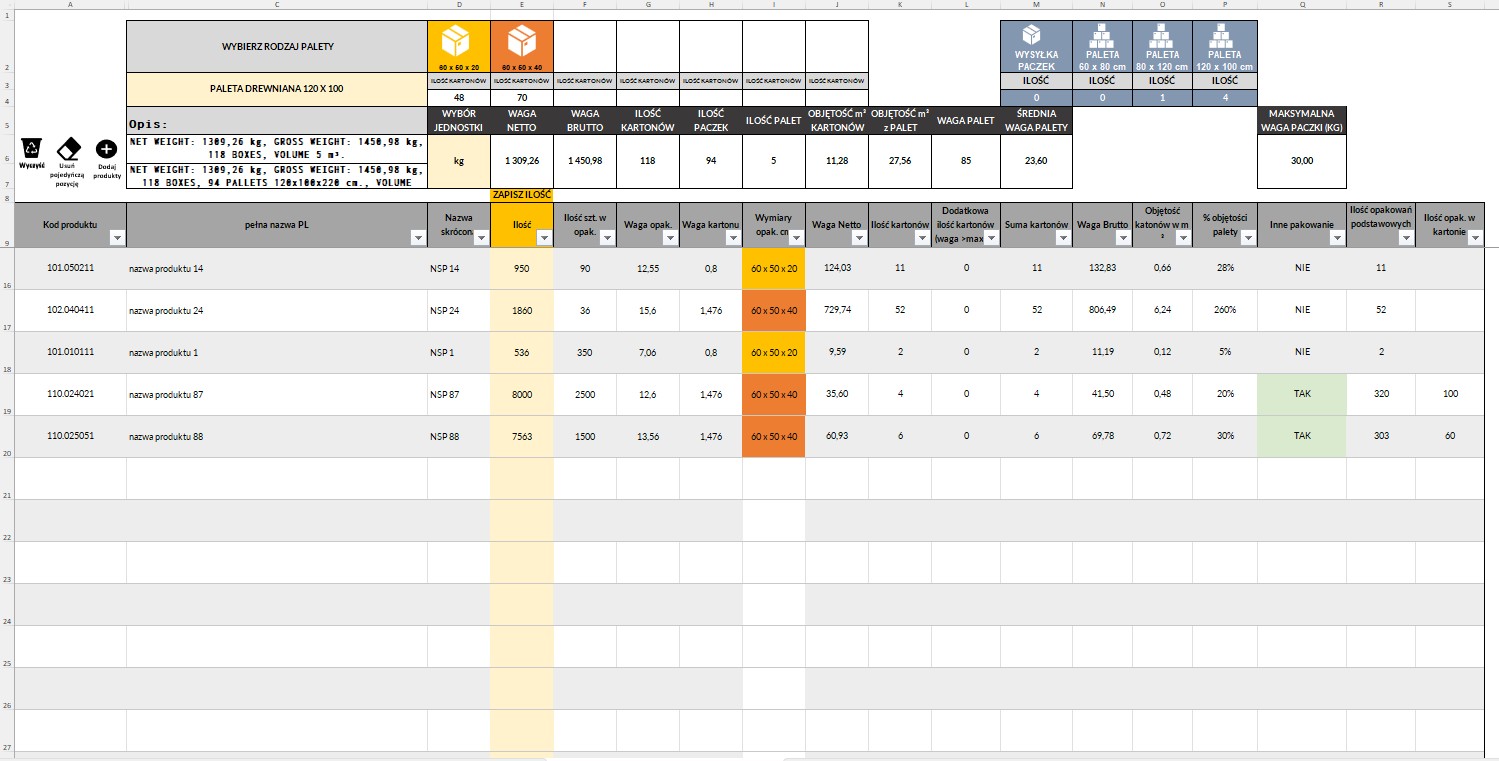The width and height of the screenshot is (1499, 761).
Task: Choose the Paleta 80 x 120 cm icon
Action: 1163,36
